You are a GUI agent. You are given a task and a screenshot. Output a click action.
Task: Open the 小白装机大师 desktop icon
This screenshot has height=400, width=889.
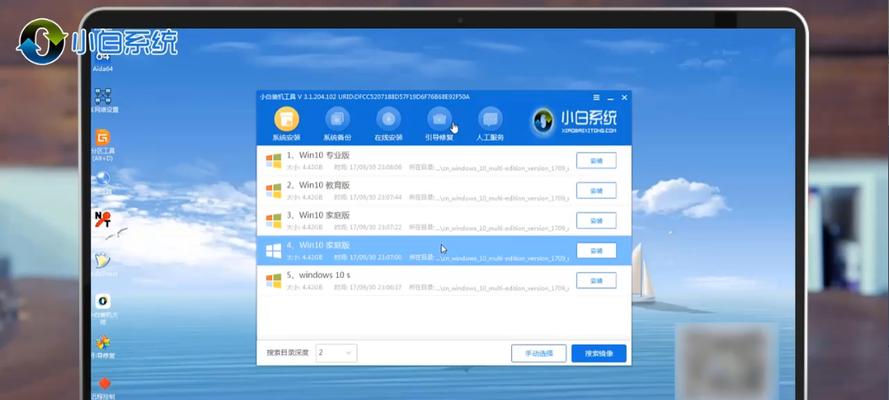click(x=102, y=309)
